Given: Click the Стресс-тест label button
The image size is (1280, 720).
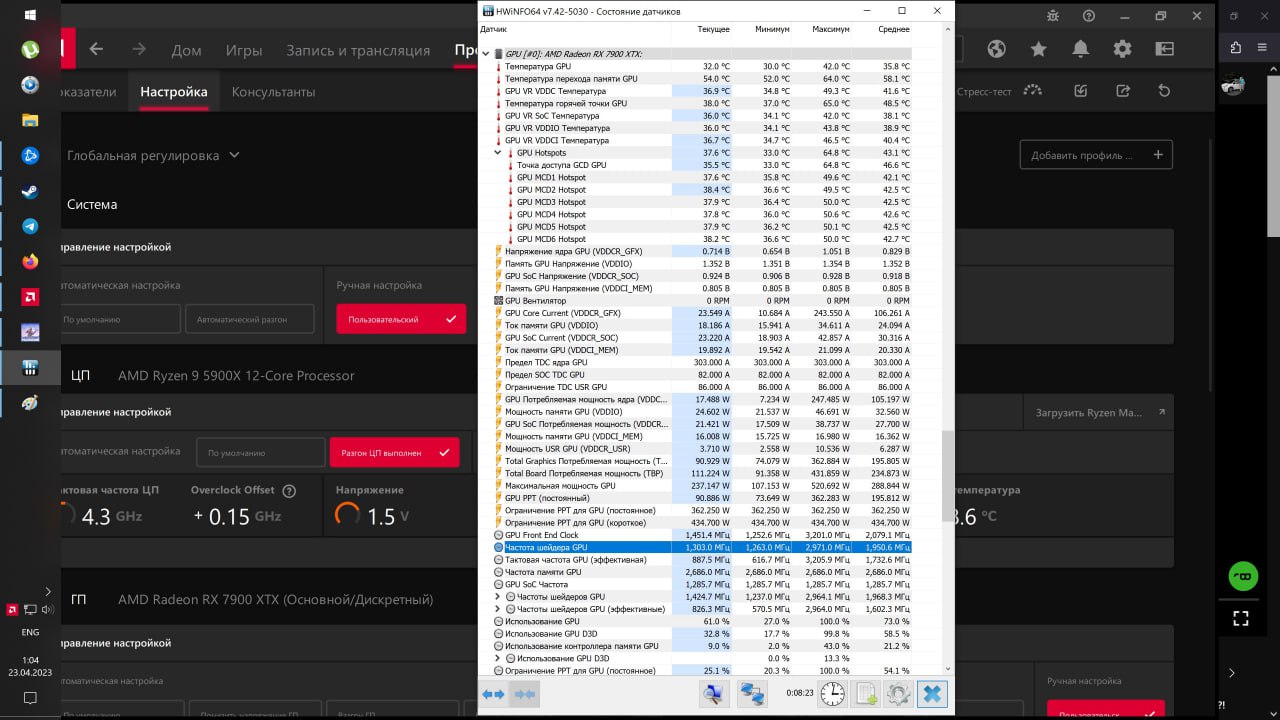Looking at the screenshot, I should click(985, 91).
